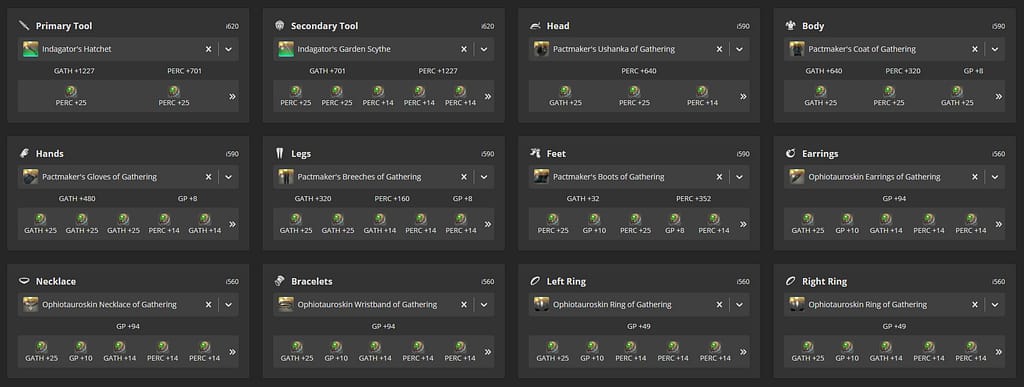Select GP +10 materia in Earrings card

click(x=847, y=224)
